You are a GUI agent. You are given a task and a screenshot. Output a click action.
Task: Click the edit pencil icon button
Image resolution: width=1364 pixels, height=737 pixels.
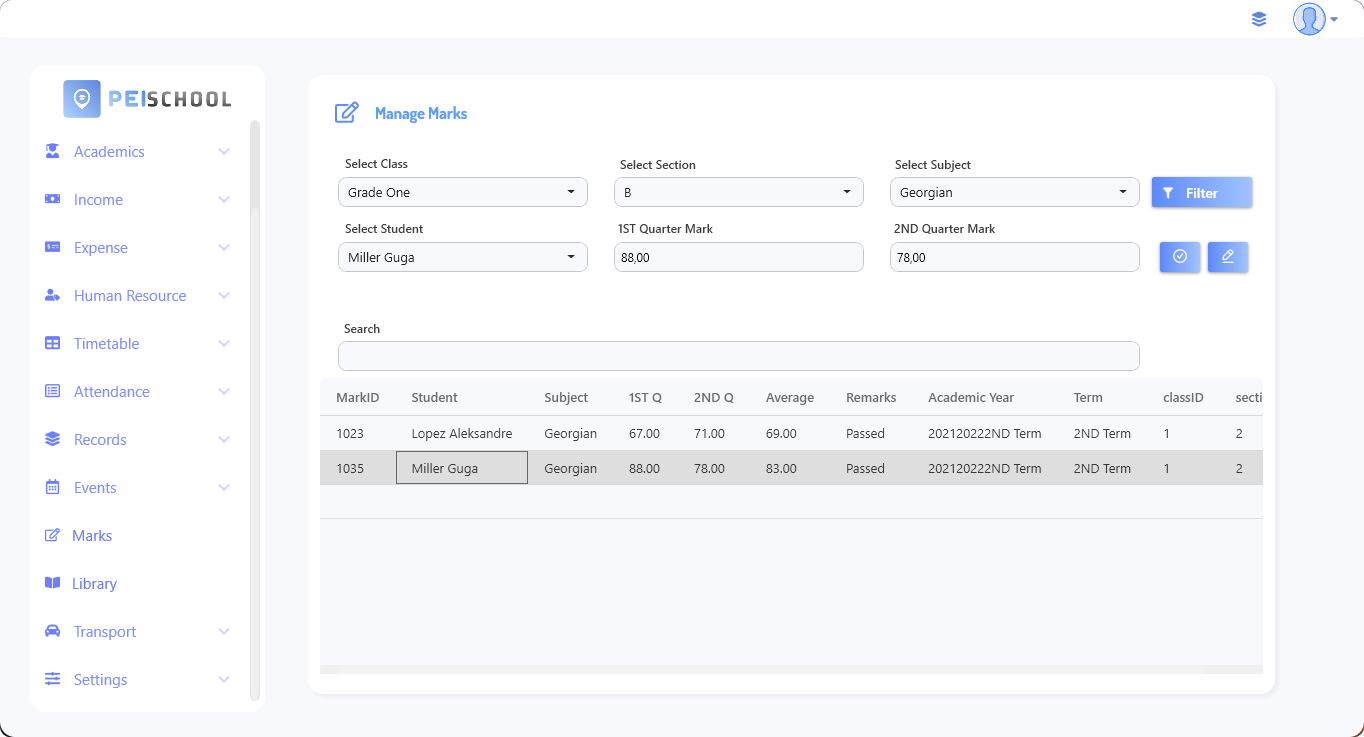click(1228, 257)
